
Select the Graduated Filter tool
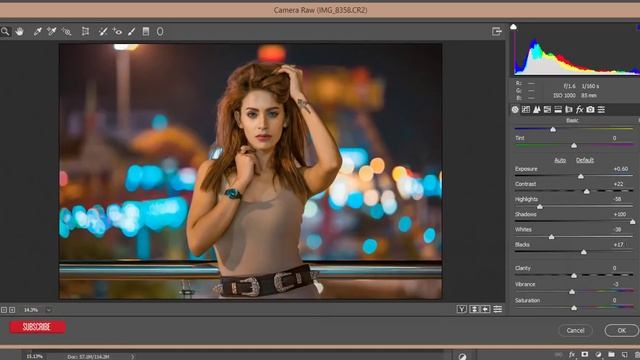tap(146, 31)
